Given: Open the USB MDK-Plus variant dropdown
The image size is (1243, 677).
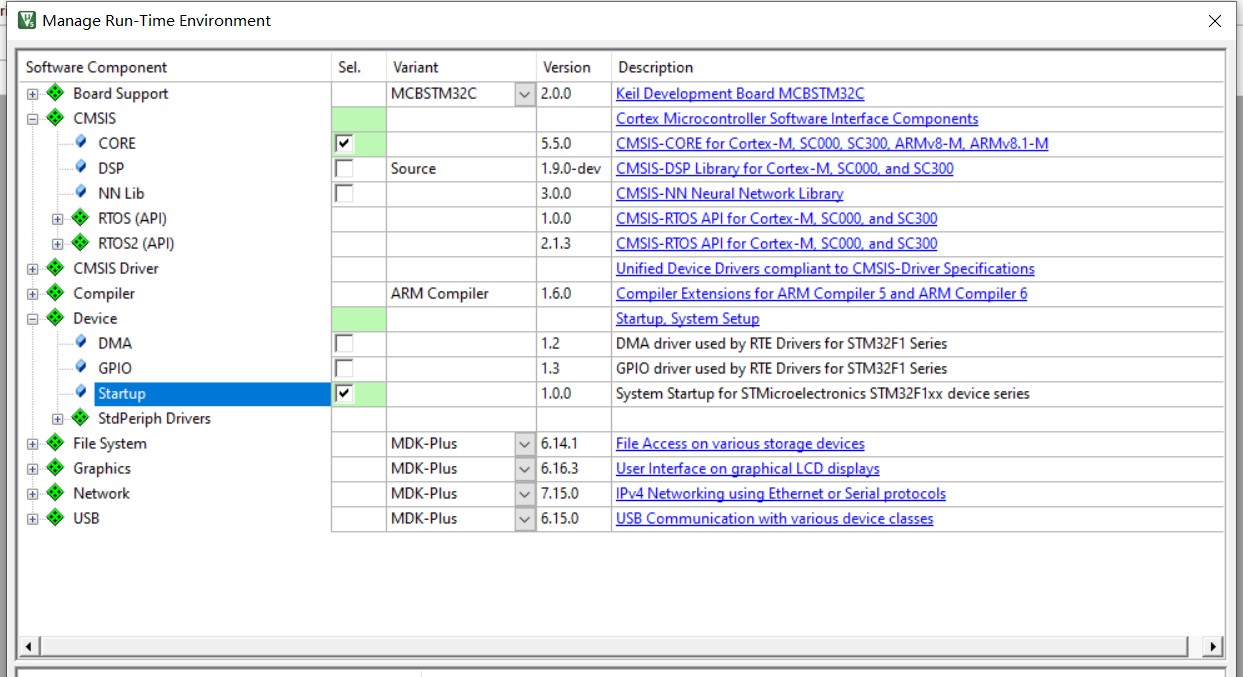Looking at the screenshot, I should pyautogui.click(x=525, y=519).
